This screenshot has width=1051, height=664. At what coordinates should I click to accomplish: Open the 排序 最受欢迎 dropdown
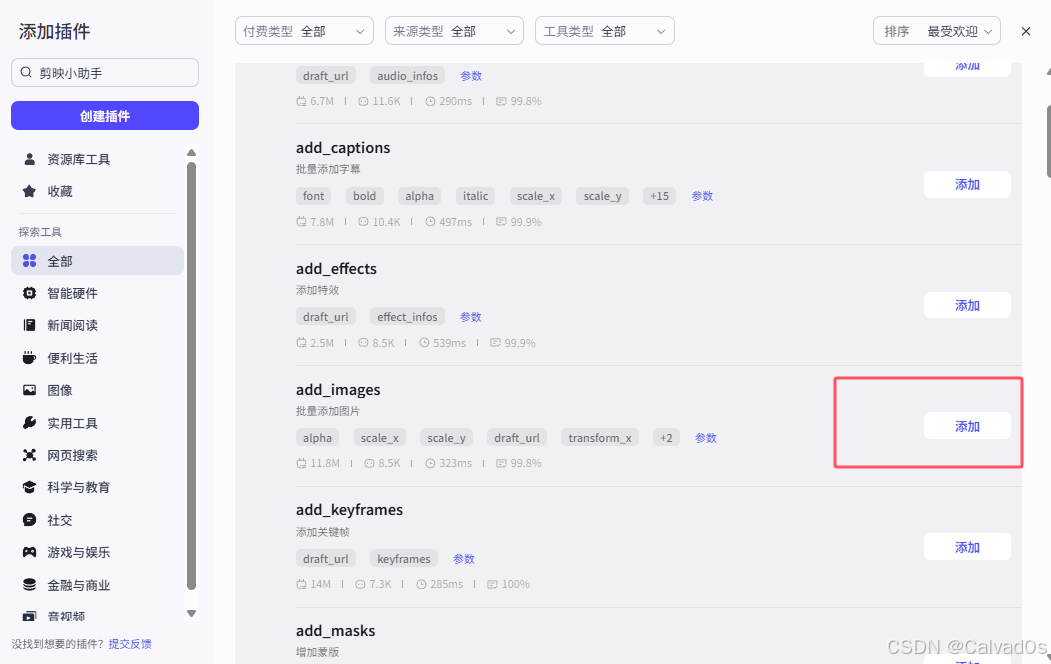[937, 31]
